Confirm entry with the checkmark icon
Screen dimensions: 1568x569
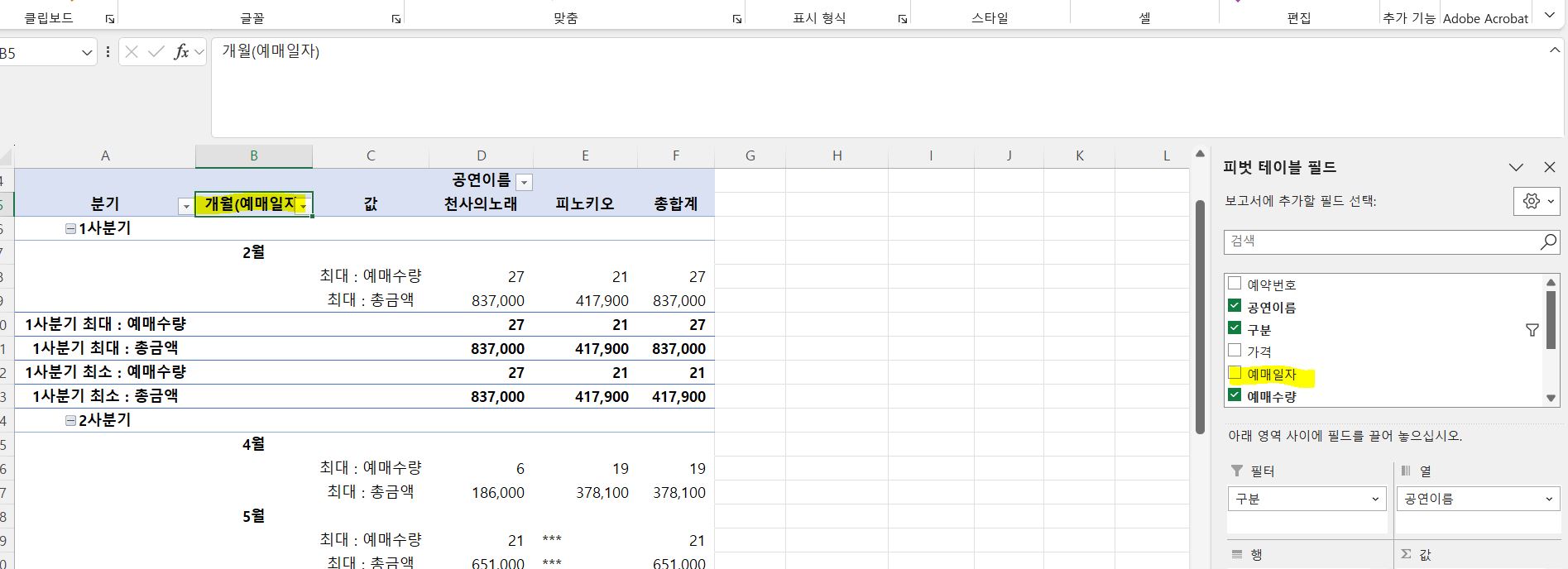(x=156, y=52)
